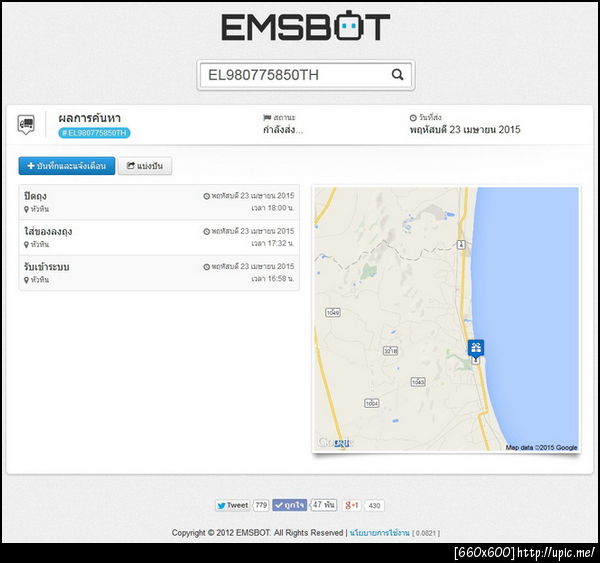Click the Google +1 button
Image resolution: width=600 pixels, height=563 pixels.
pyautogui.click(x=351, y=506)
